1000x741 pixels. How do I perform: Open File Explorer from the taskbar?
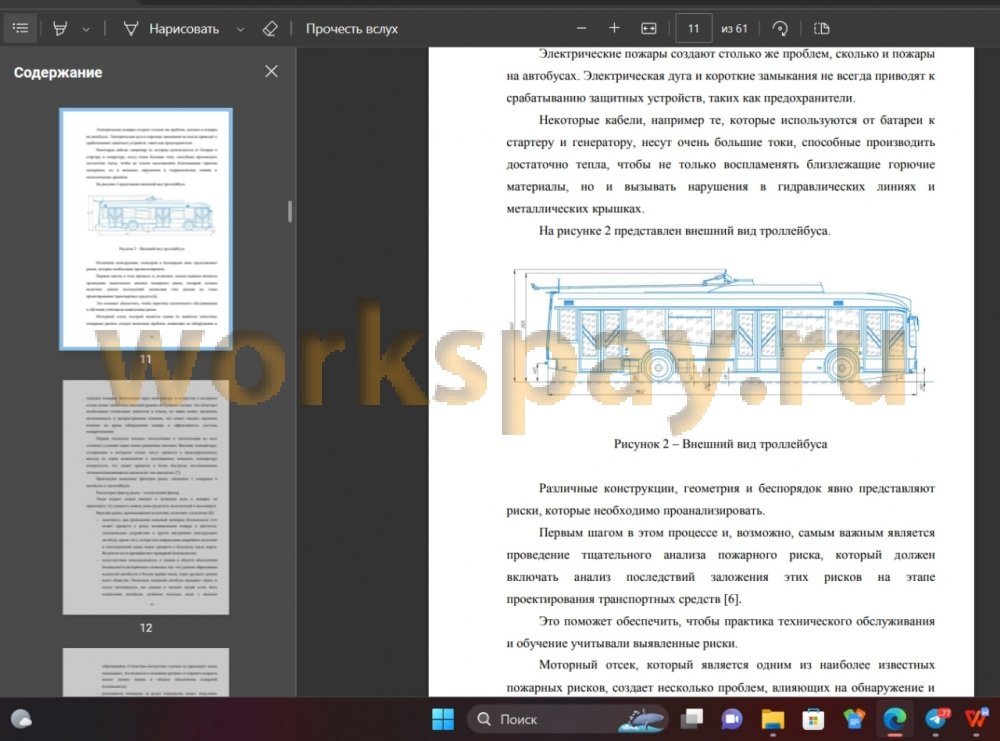772,719
